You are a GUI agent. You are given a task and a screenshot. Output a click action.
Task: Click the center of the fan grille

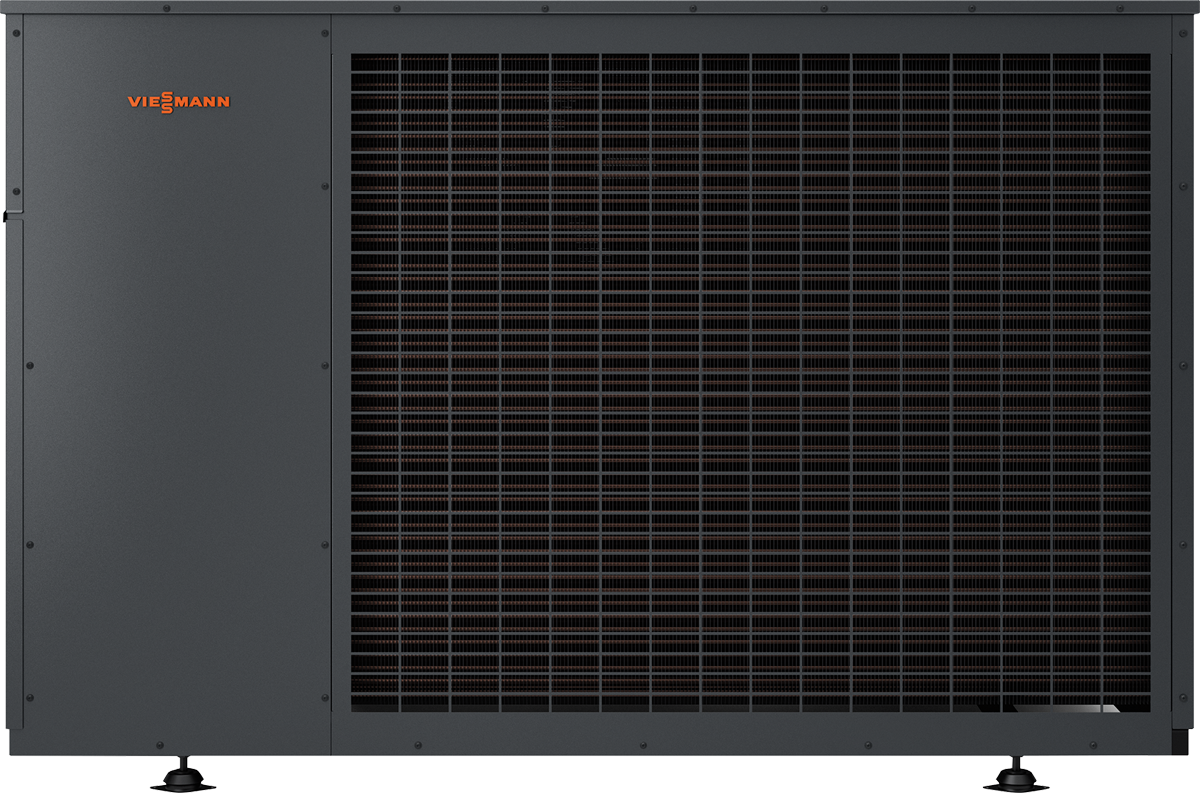[x=750, y=383]
